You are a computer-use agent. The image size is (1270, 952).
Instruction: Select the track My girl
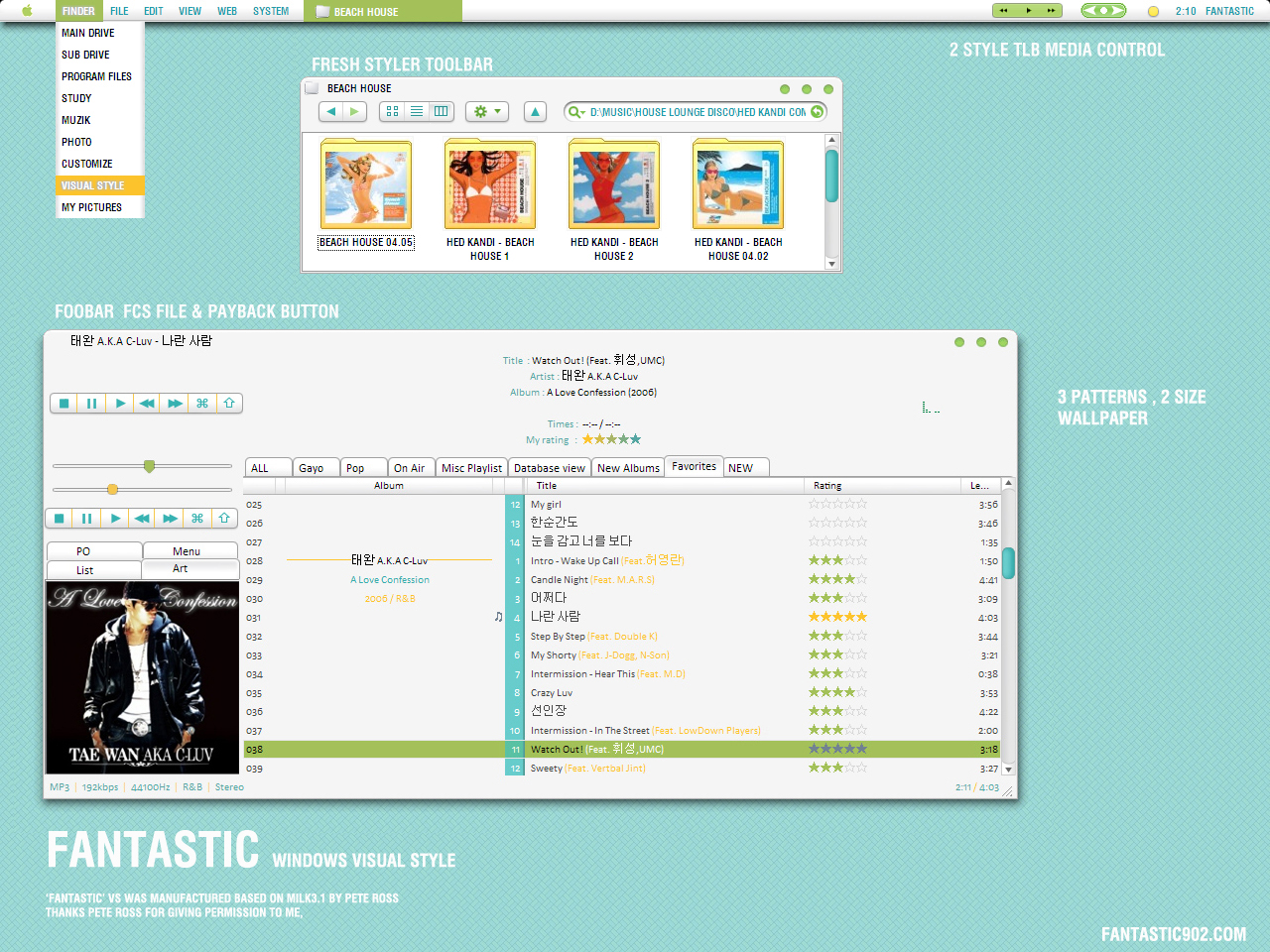click(546, 505)
